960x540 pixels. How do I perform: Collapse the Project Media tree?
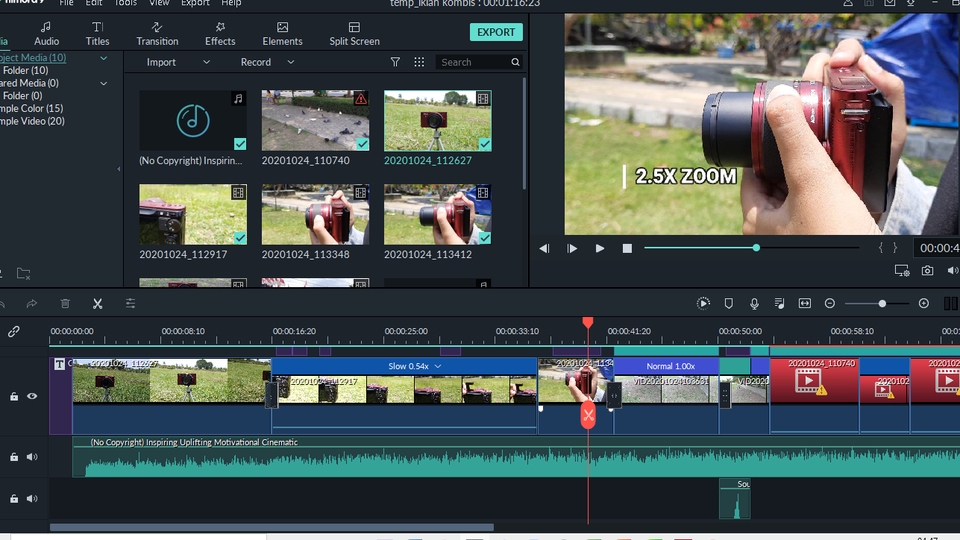pyautogui.click(x=103, y=58)
